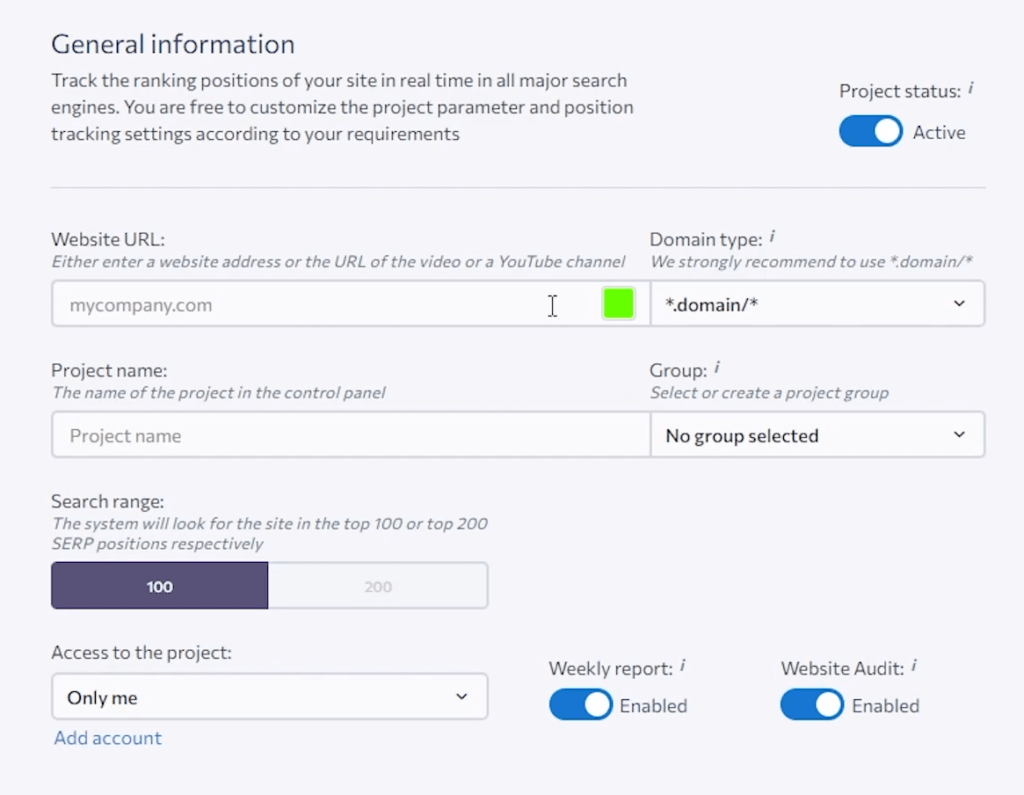Select the 100 search range option
This screenshot has height=795, width=1024.
point(160,586)
